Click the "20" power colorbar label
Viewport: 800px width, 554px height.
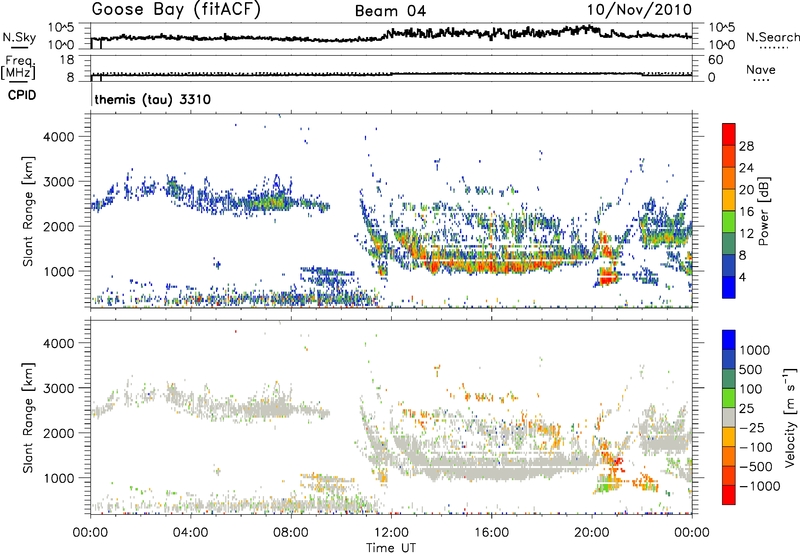pyautogui.click(x=746, y=190)
